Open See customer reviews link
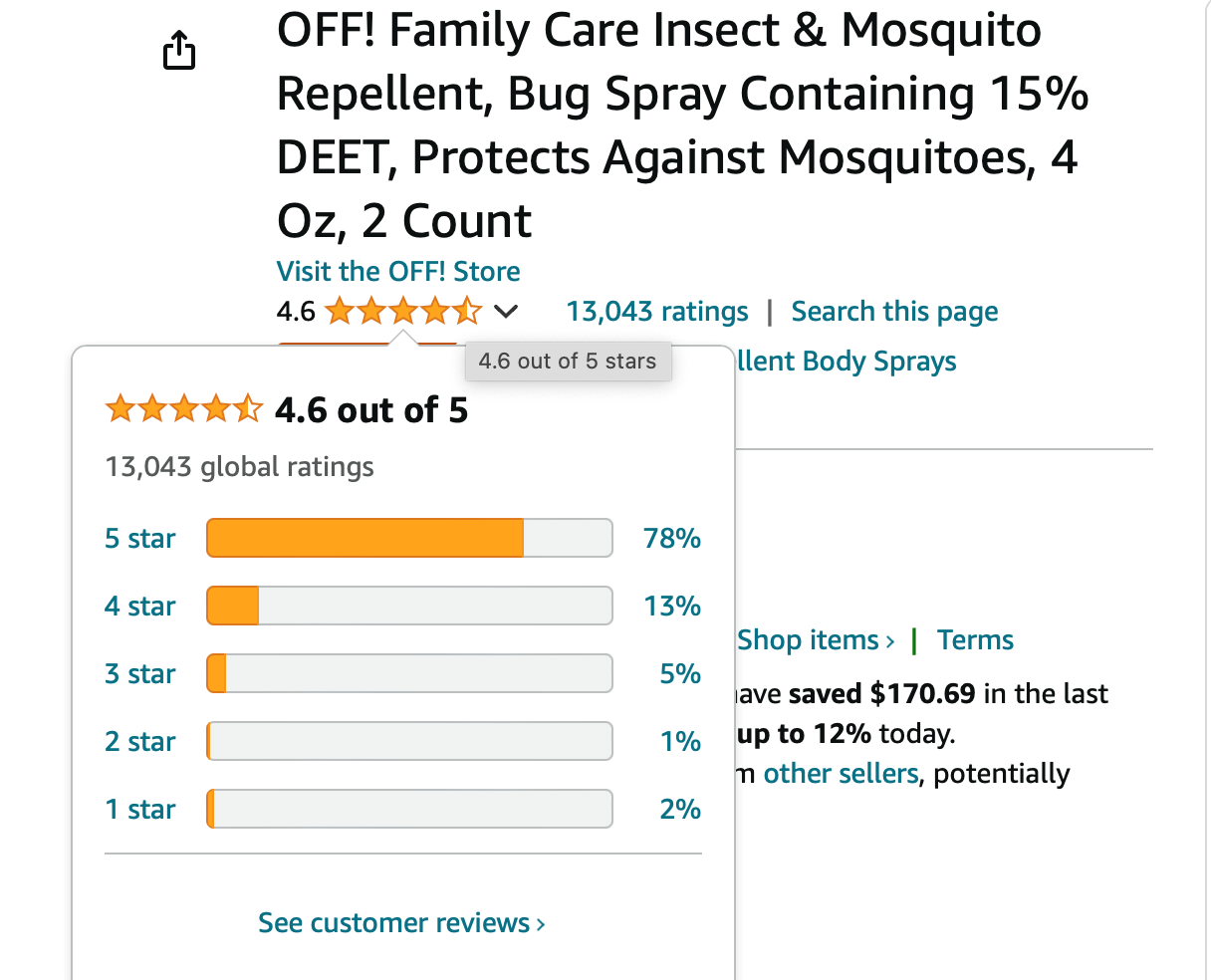Viewport: 1211px width, 980px height. [x=401, y=923]
